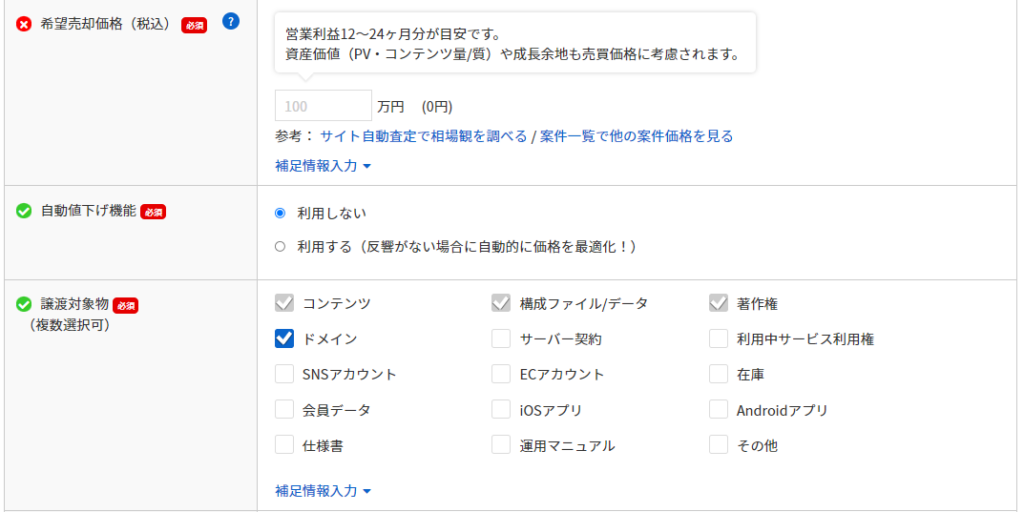This screenshot has height=512, width=1024.
Task: Tick the iOSアプリ checkbox
Action: tap(501, 410)
